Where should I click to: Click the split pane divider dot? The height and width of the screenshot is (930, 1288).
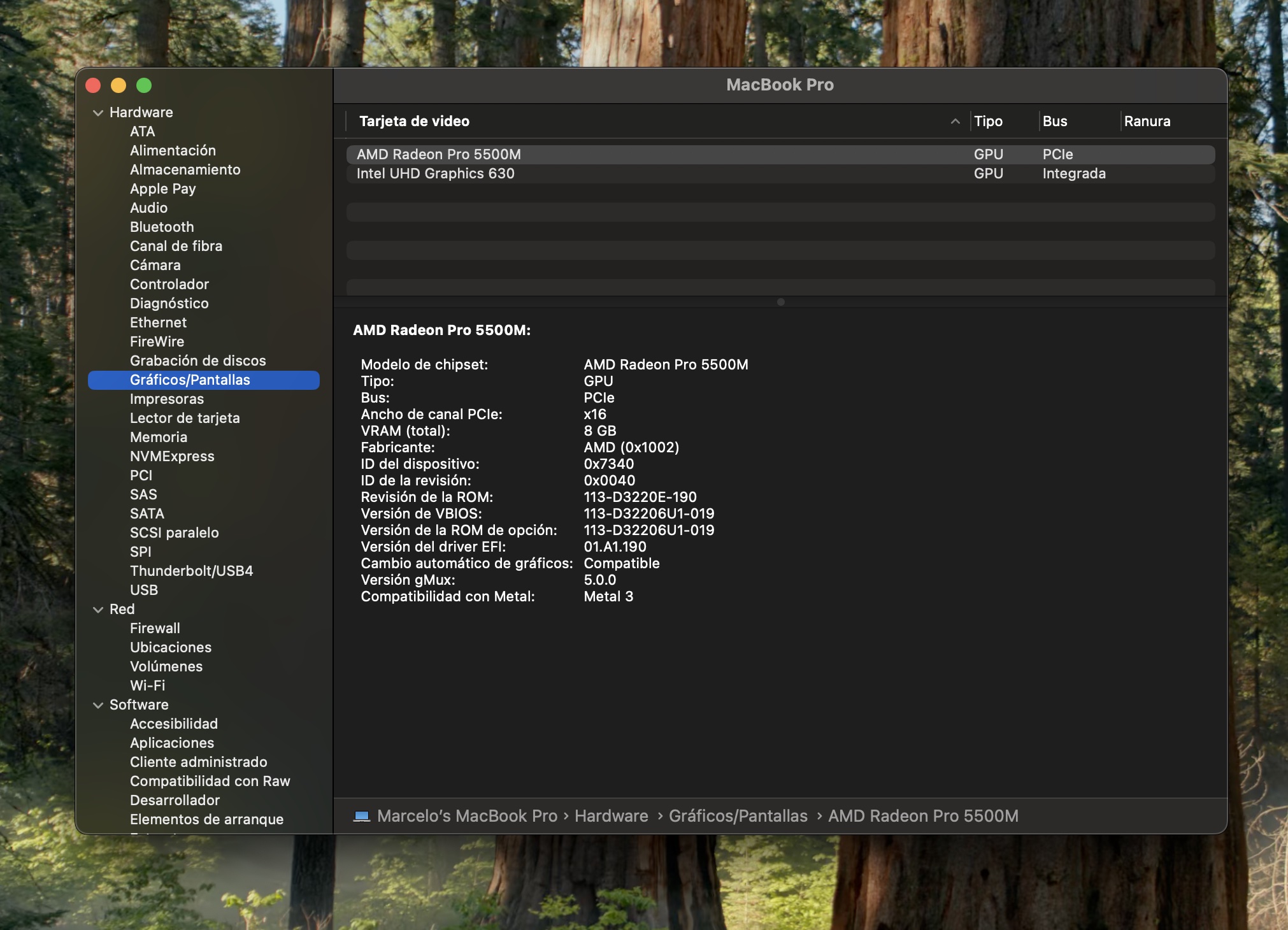pos(780,302)
